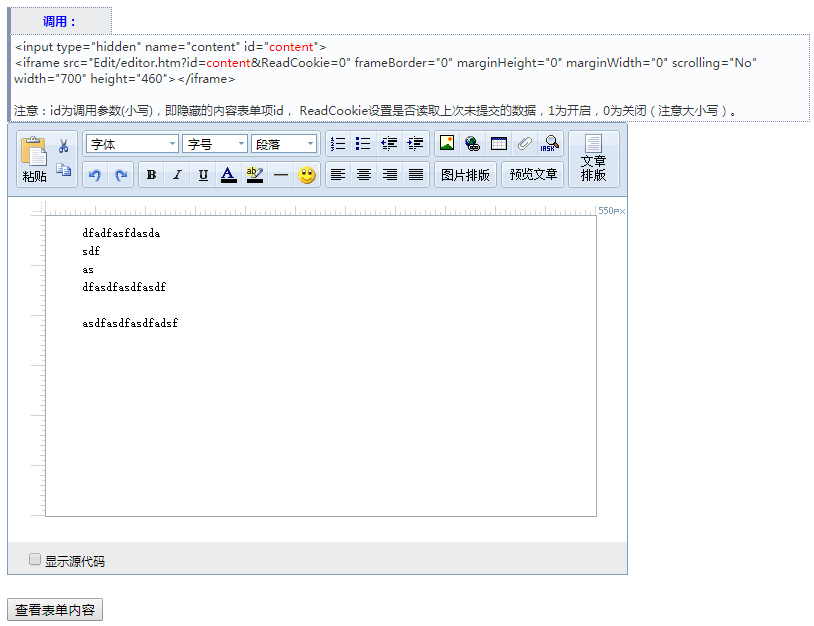Screen dimensions: 814x626
Task: Justify the text alignment
Action: tap(416, 175)
